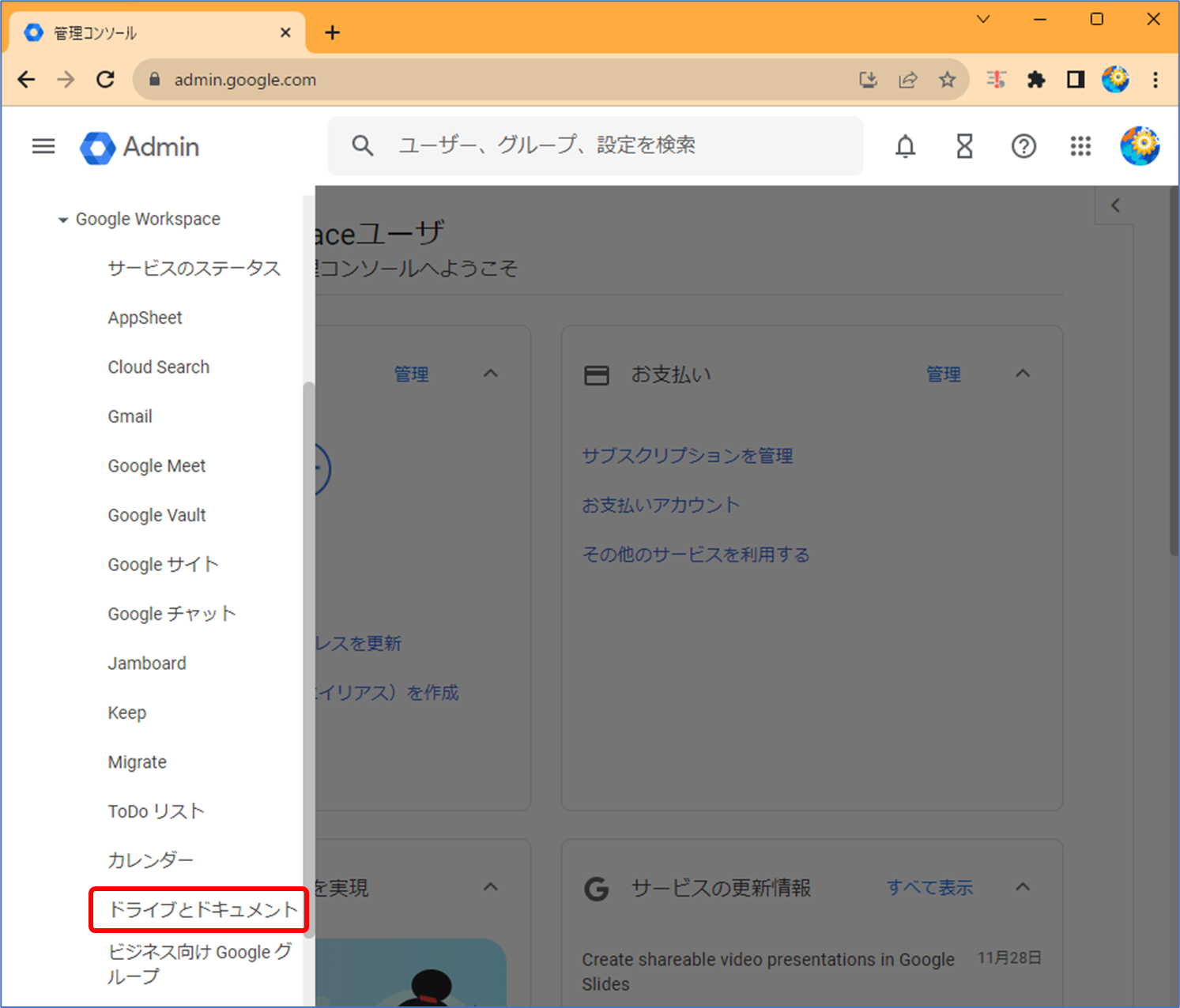Open その他のサービスを利用する link
The image size is (1180, 1008).
point(696,555)
